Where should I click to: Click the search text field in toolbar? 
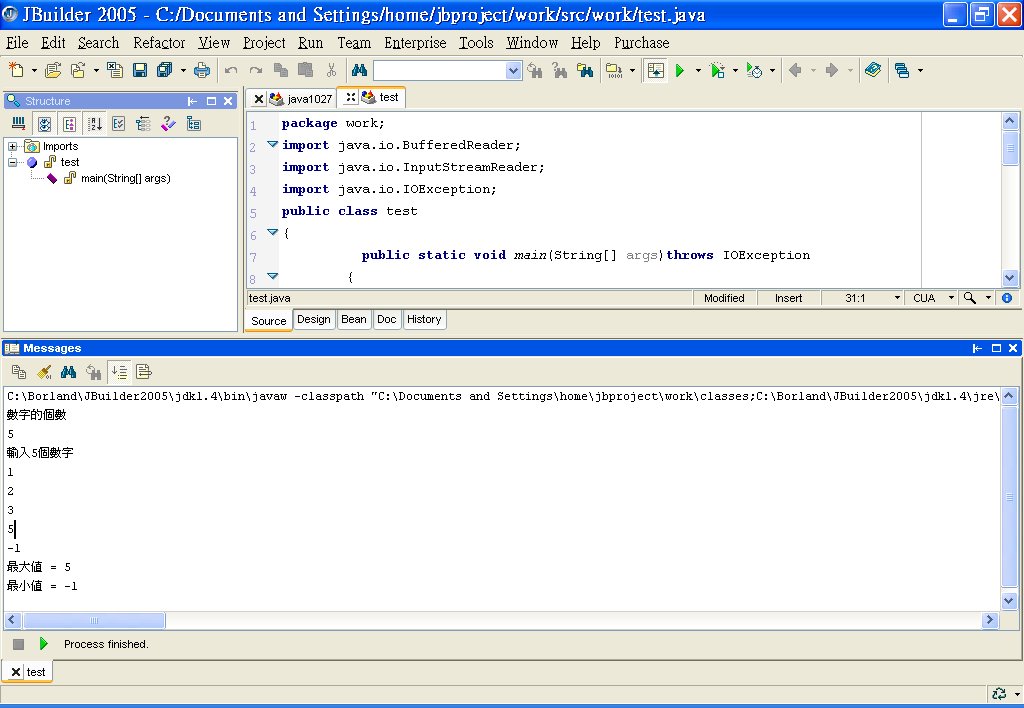point(440,70)
